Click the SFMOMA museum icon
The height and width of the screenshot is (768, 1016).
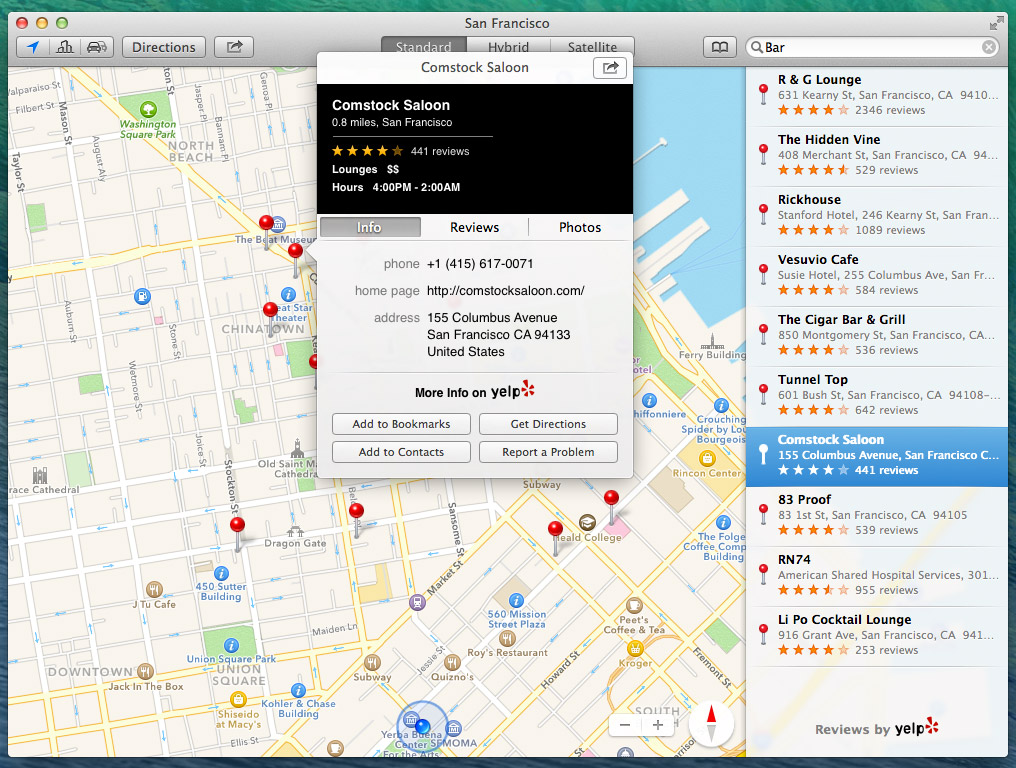(454, 728)
